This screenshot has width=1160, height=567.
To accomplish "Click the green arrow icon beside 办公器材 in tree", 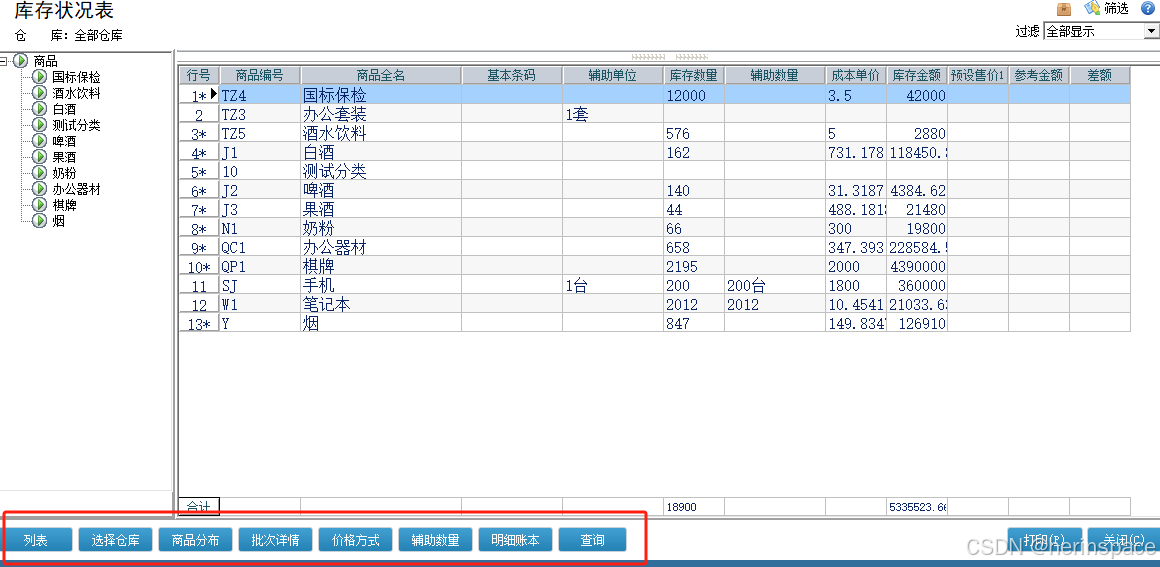I will click(x=39, y=189).
